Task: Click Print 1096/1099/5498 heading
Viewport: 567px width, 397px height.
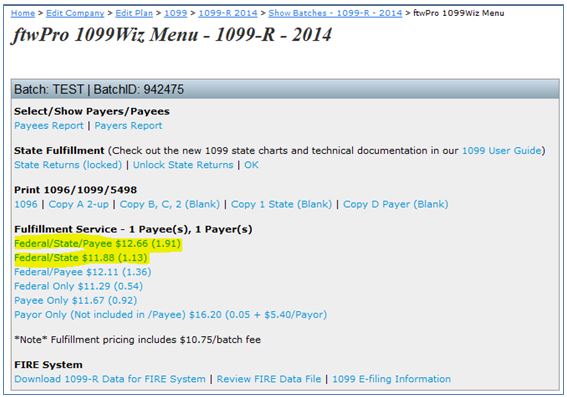Action: [75, 190]
